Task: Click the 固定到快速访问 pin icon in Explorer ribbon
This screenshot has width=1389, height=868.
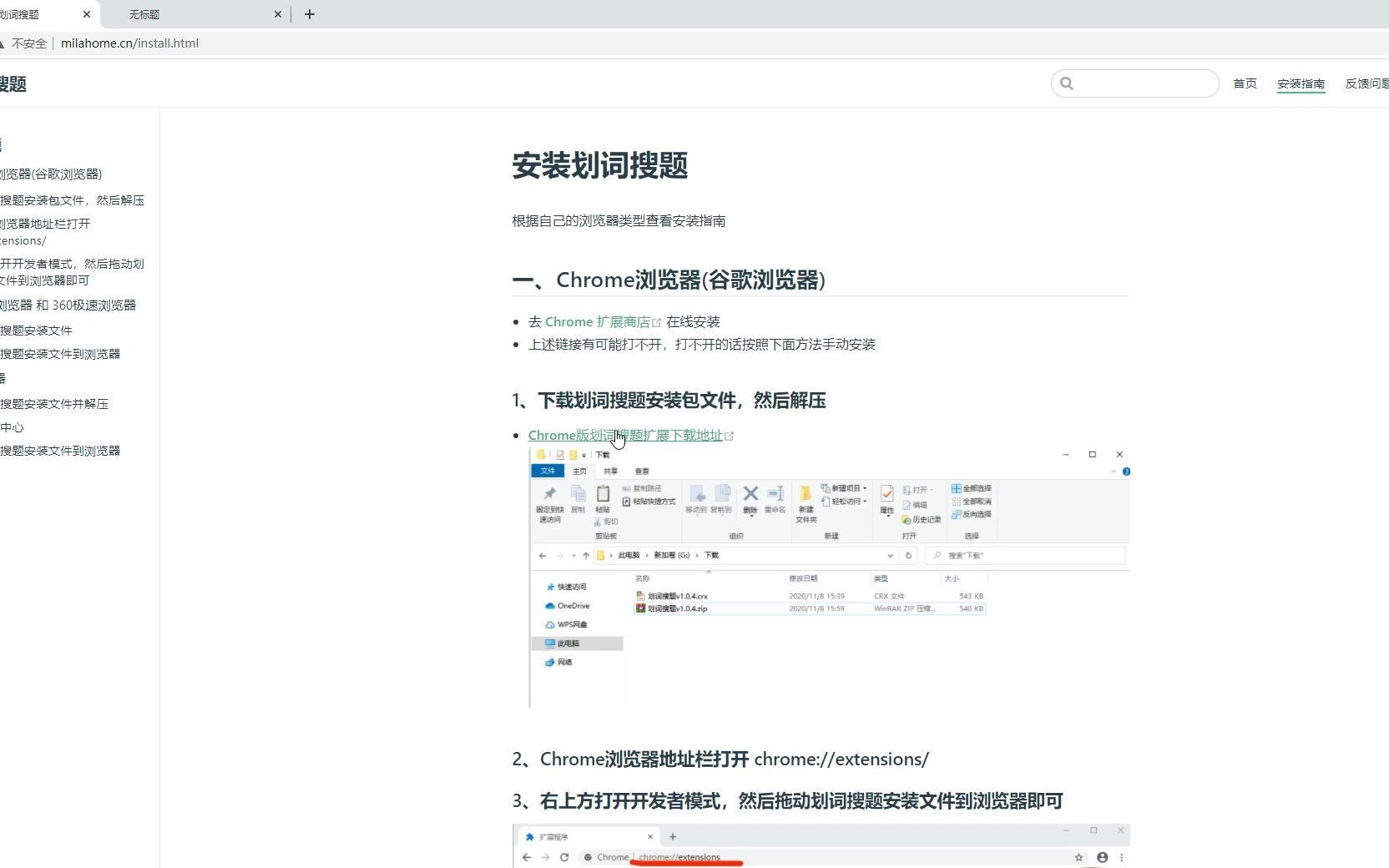Action: click(x=550, y=493)
